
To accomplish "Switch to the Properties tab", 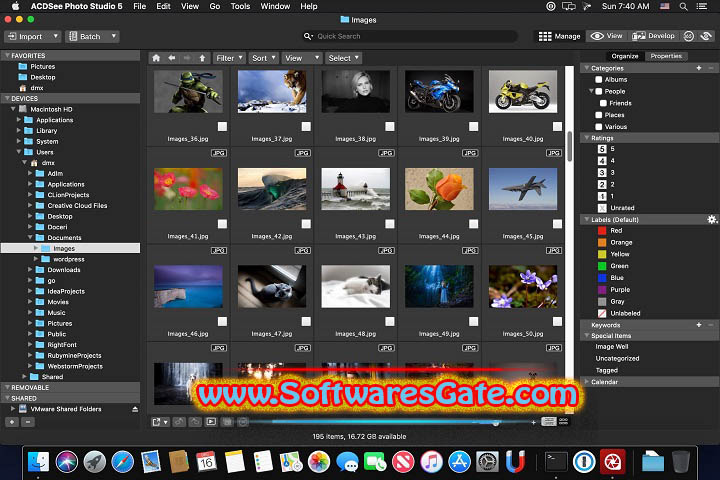I will pos(666,56).
